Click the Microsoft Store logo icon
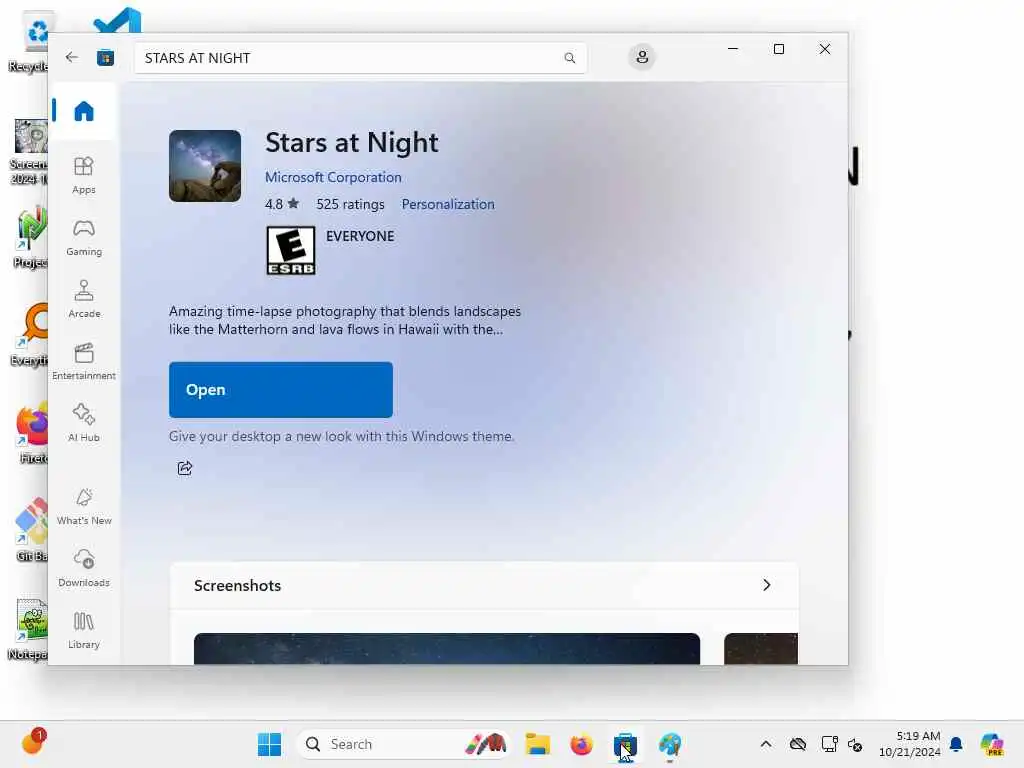Screen dimensions: 1024x768 tap(105, 57)
